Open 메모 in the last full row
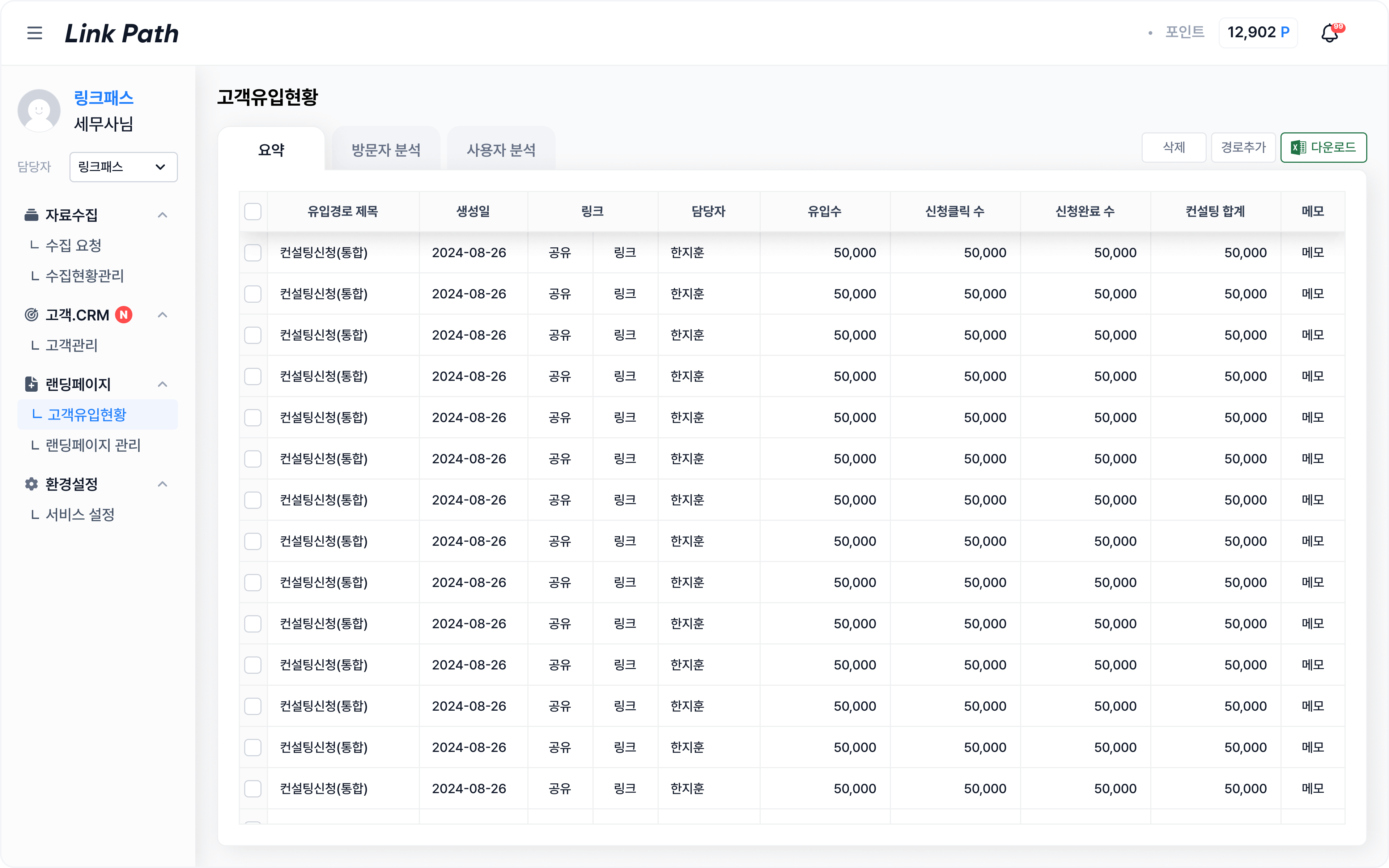The height and width of the screenshot is (868, 1389). pos(1313,789)
